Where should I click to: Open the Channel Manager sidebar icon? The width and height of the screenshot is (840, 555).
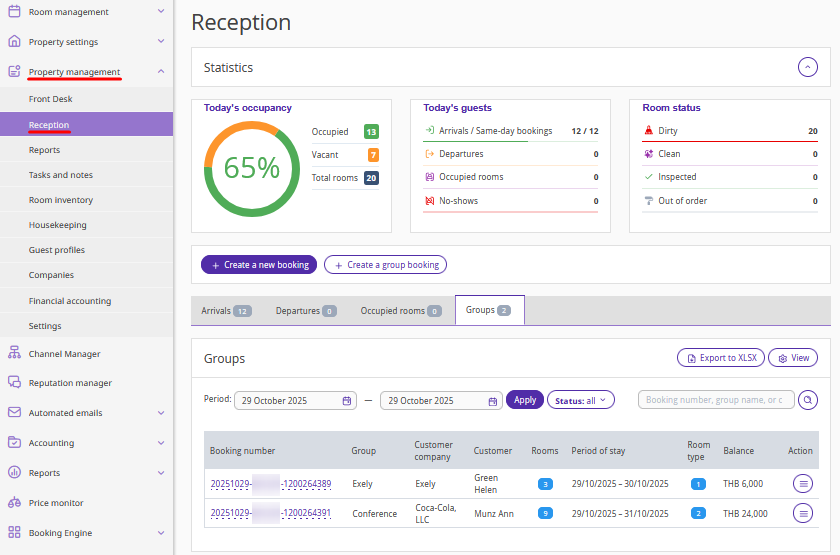coord(14,353)
